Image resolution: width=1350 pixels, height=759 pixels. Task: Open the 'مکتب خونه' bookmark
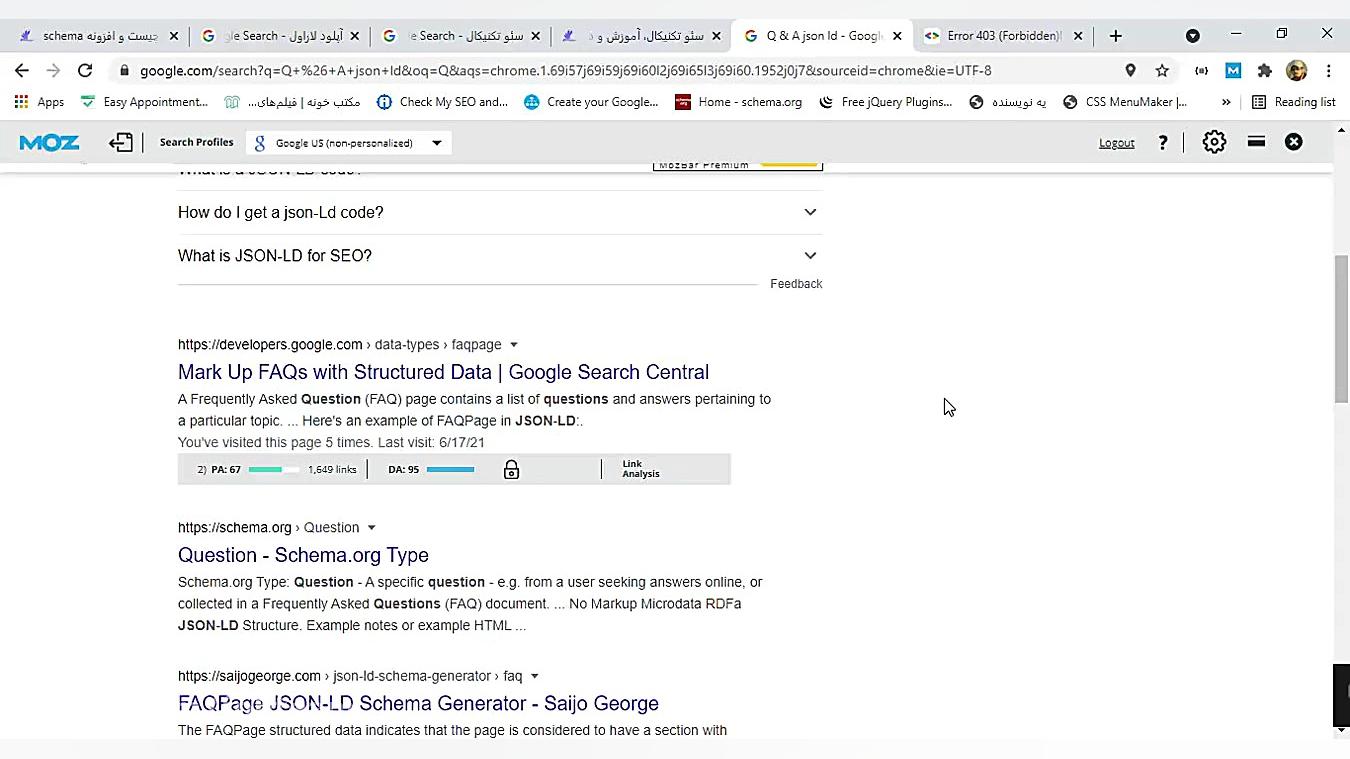[292, 102]
